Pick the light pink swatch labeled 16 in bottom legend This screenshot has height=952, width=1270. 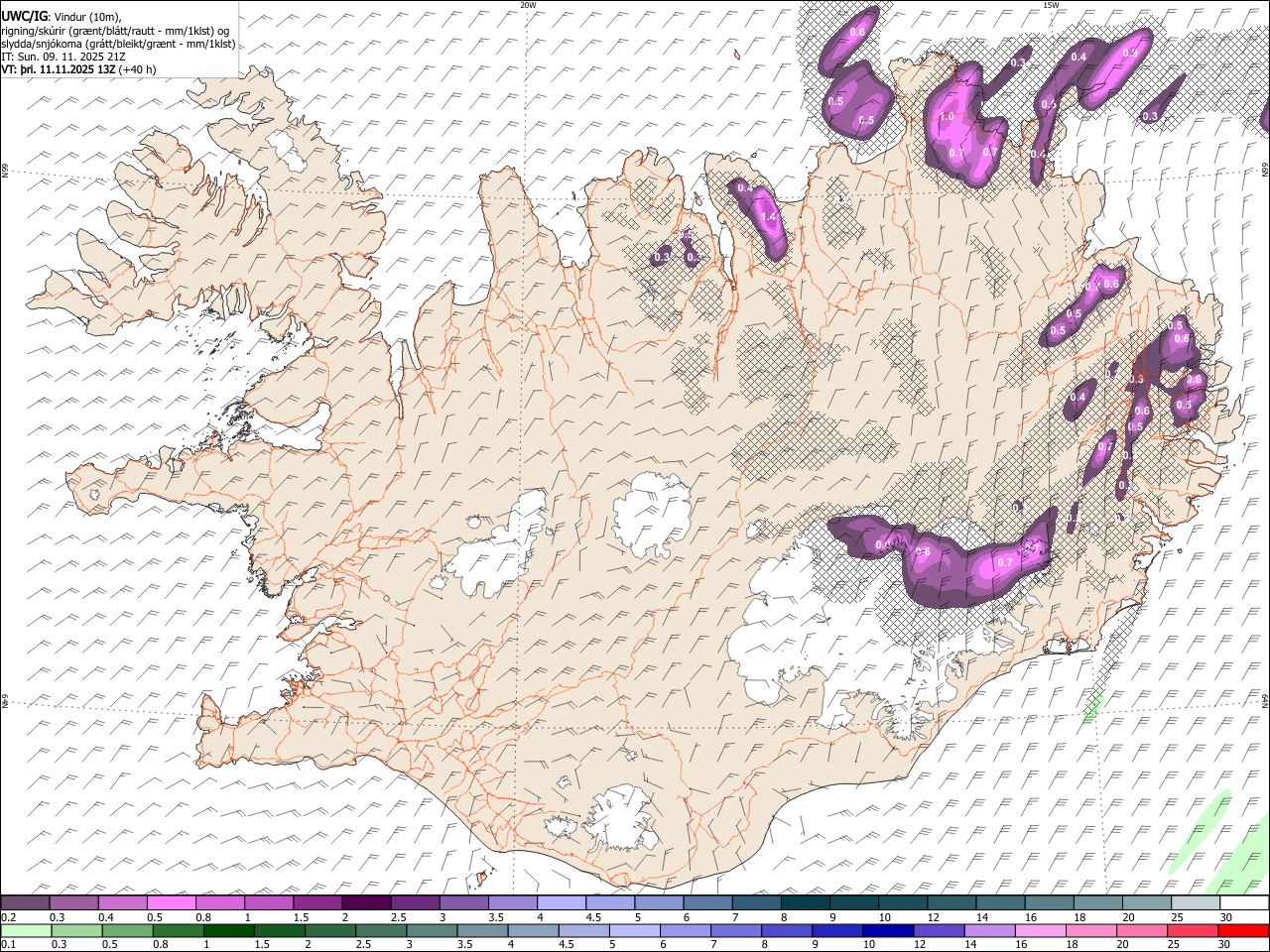point(1040,930)
